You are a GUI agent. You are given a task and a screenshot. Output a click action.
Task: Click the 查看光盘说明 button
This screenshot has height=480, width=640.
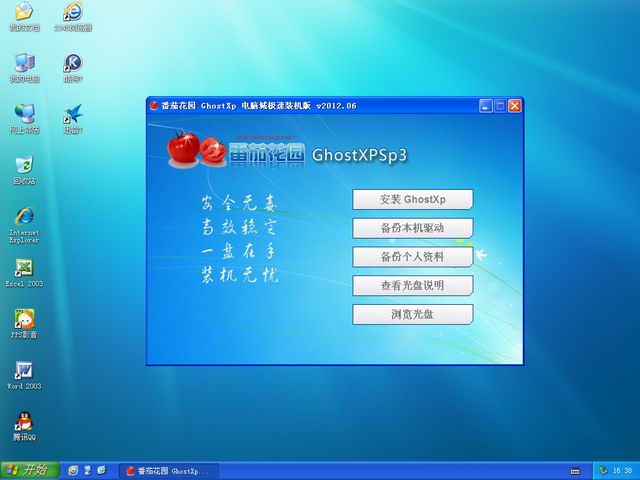coord(413,285)
